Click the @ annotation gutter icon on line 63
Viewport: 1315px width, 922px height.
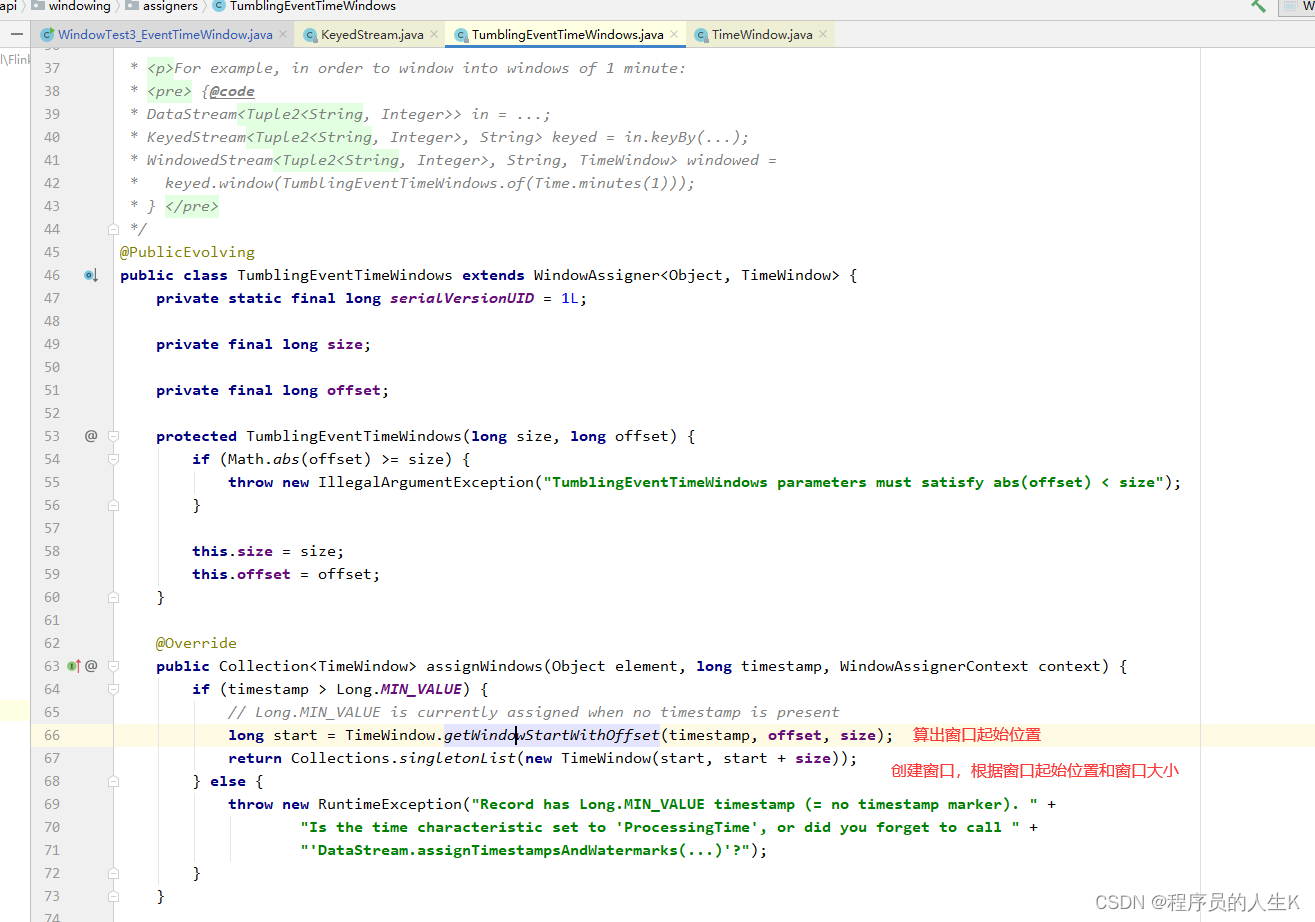(91, 666)
